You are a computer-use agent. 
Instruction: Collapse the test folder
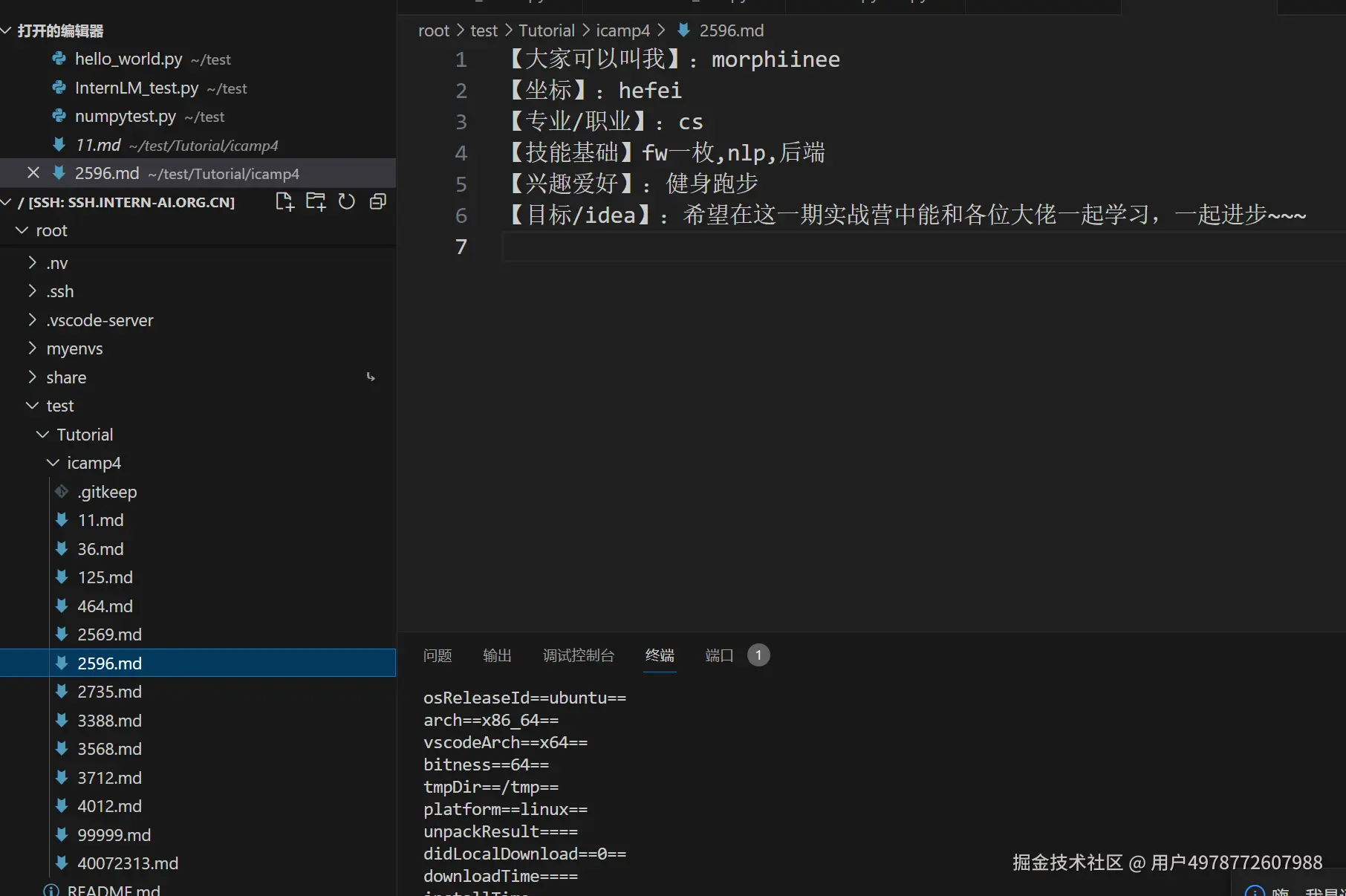click(32, 406)
